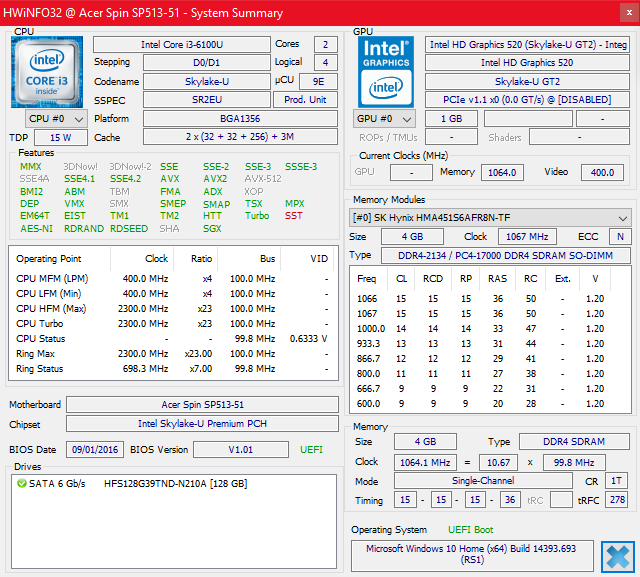Image resolution: width=640 pixels, height=577 pixels.
Task: Close the System Summary window
Action: click(x=629, y=13)
